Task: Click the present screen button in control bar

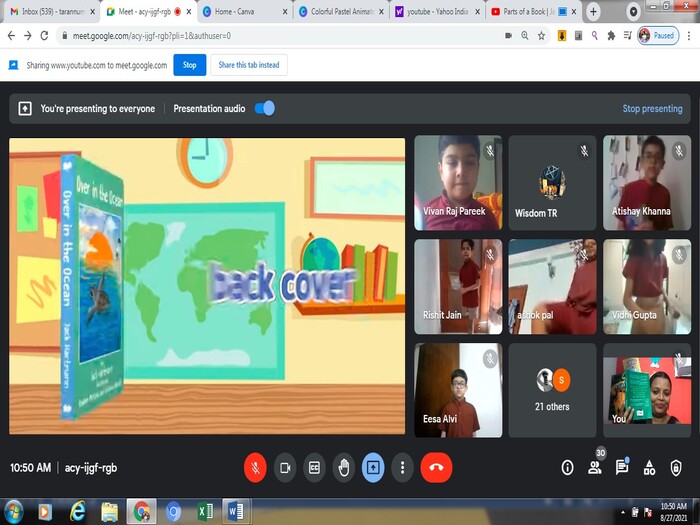Action: point(373,467)
